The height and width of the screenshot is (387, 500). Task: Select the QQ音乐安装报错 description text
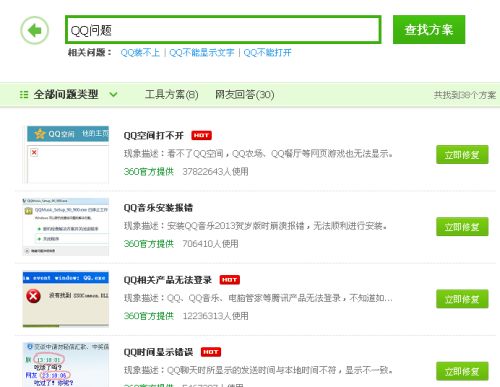coord(255,226)
